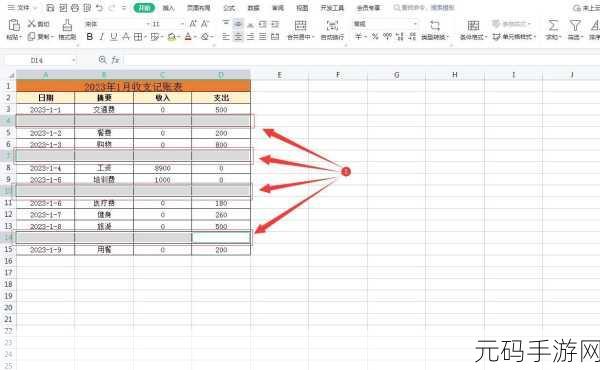Viewport: 600px width, 370px height.
Task: Select column header E
Action: click(279, 75)
